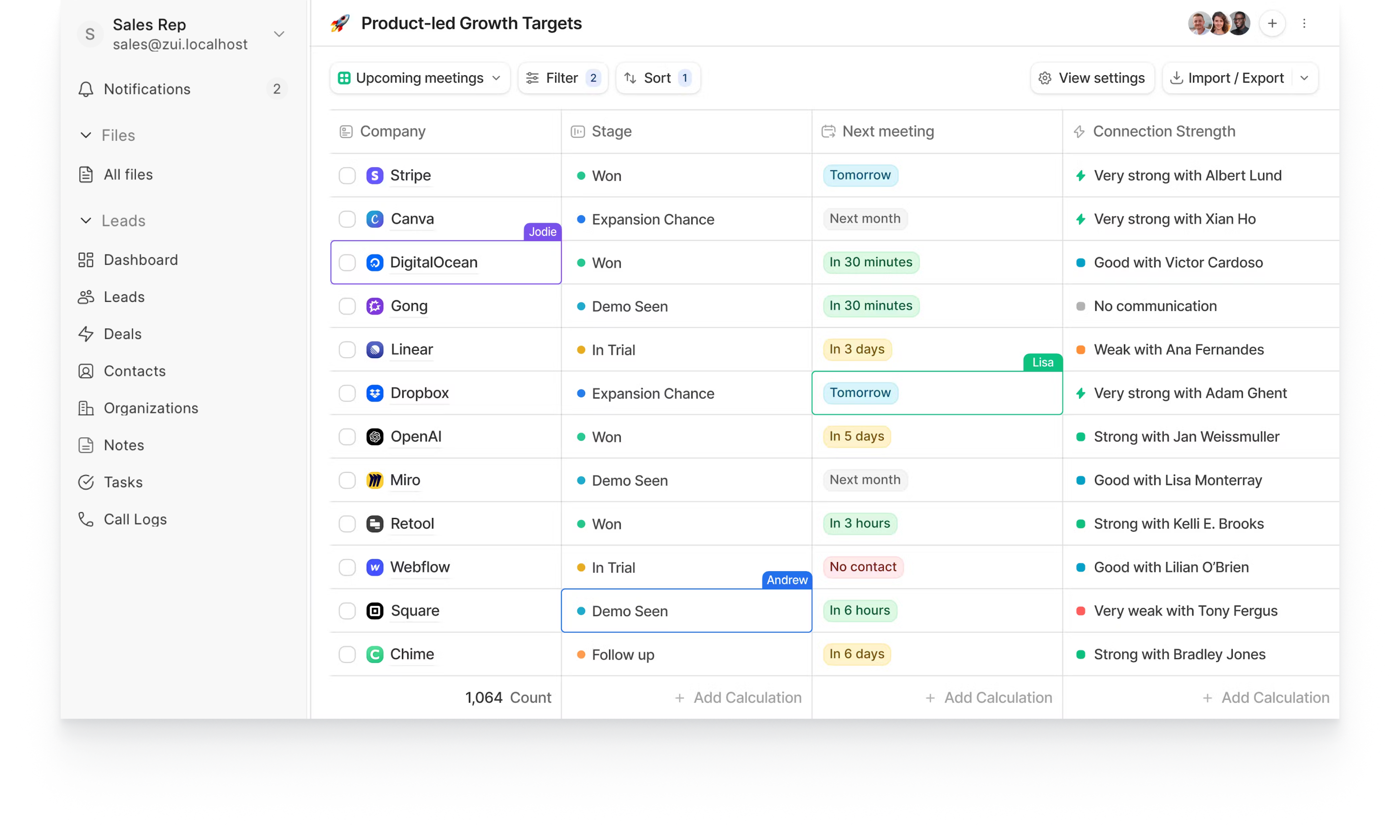The height and width of the screenshot is (840, 1400).
Task: Click the collaborator avatars group
Action: [x=1220, y=23]
